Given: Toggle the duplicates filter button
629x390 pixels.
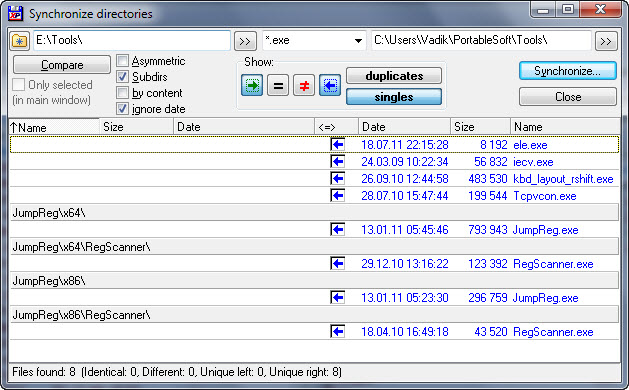Looking at the screenshot, I should [x=394, y=76].
